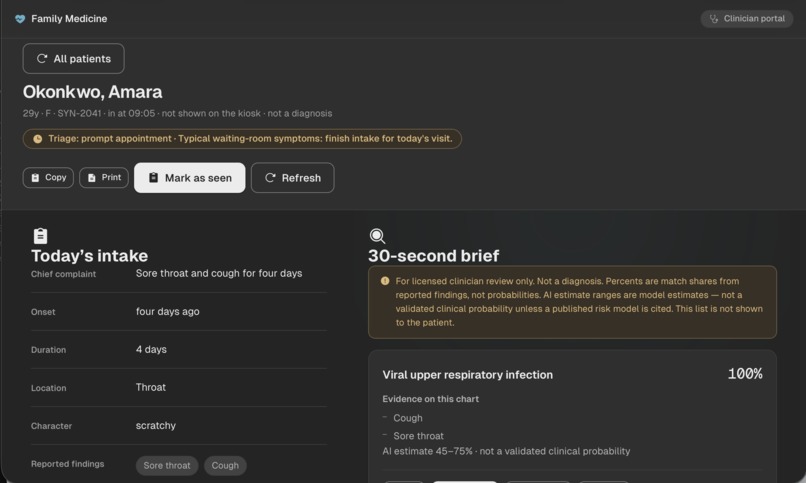Mark patient as seen
Screen dimensions: 806x483
tap(190, 178)
